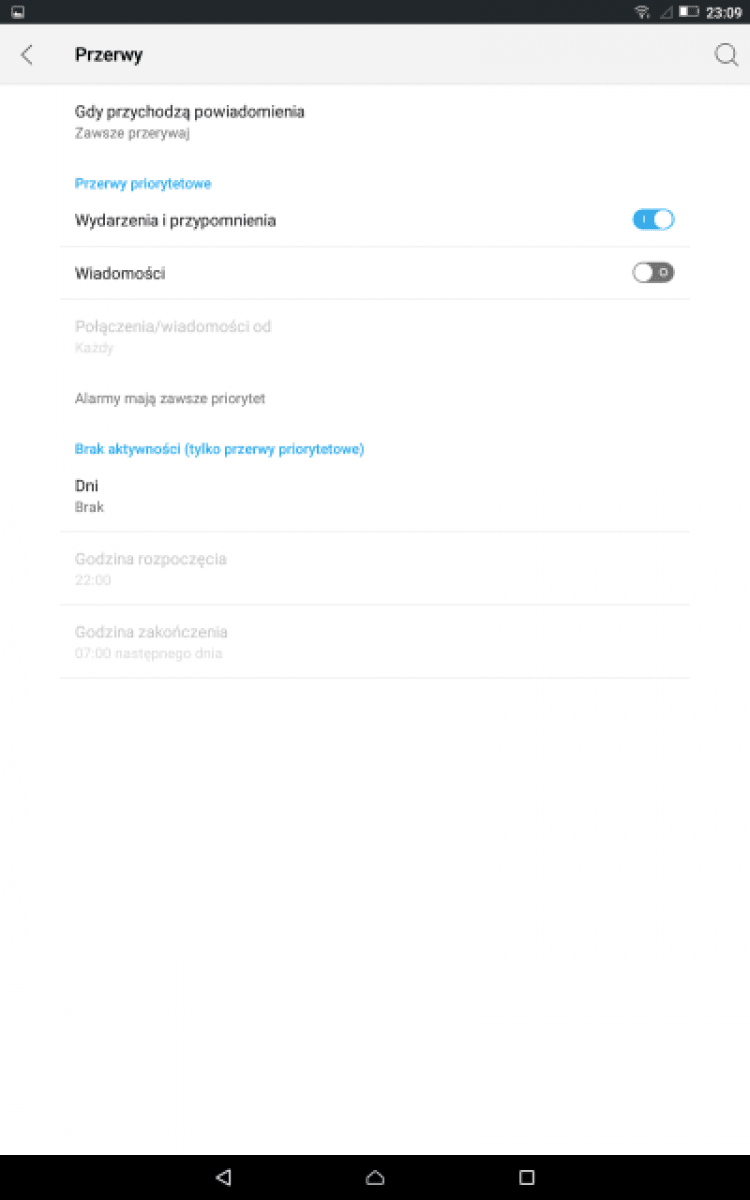Viewport: 750px width, 1200px height.
Task: Tap the Wiadomości row label
Action: pos(120,273)
